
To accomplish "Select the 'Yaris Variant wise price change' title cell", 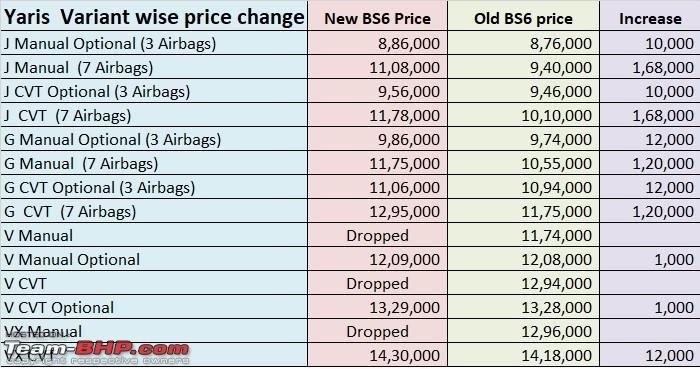I will click(154, 17).
